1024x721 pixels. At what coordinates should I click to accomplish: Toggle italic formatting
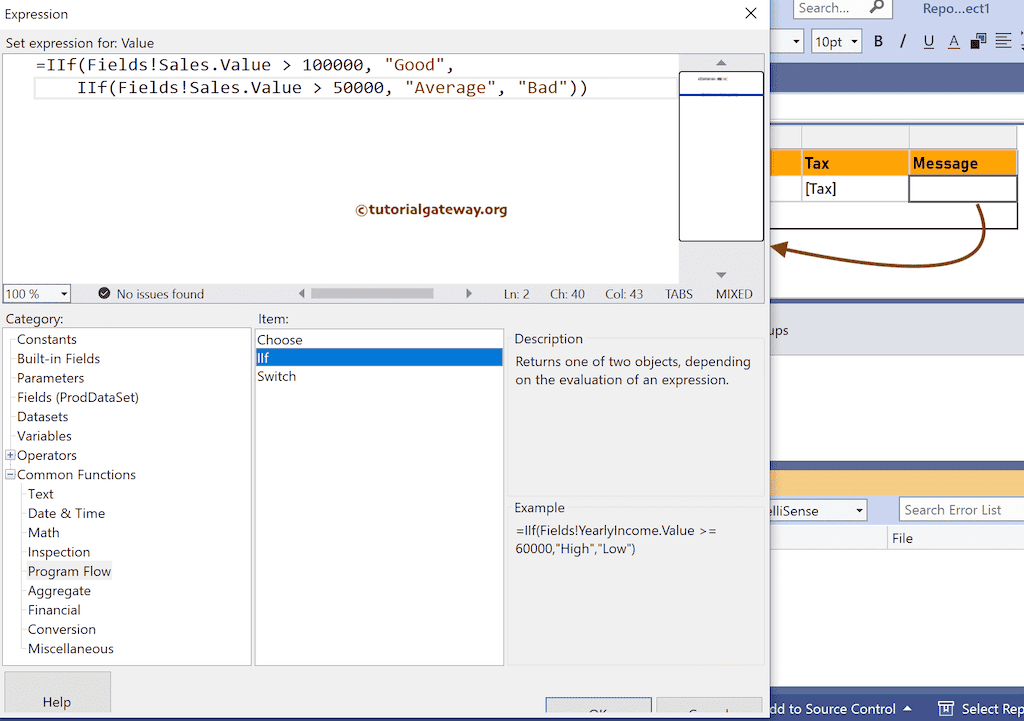[x=903, y=41]
